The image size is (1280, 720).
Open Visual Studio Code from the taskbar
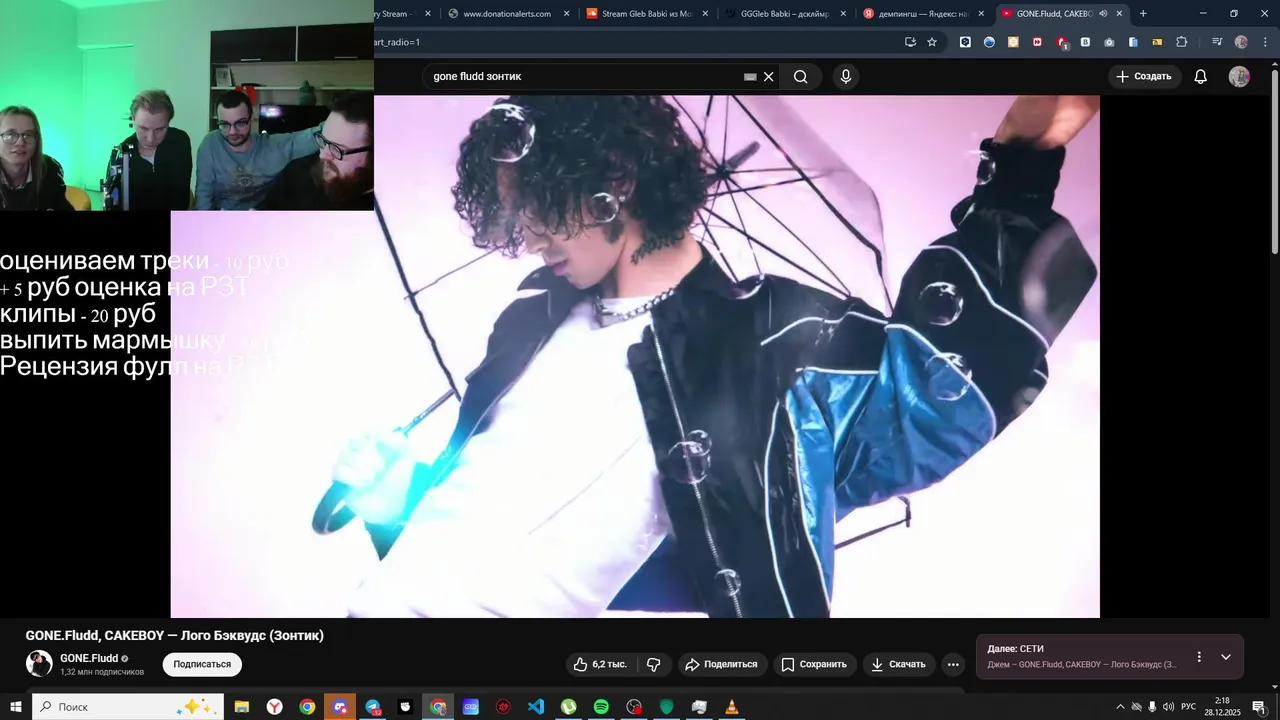(x=536, y=707)
